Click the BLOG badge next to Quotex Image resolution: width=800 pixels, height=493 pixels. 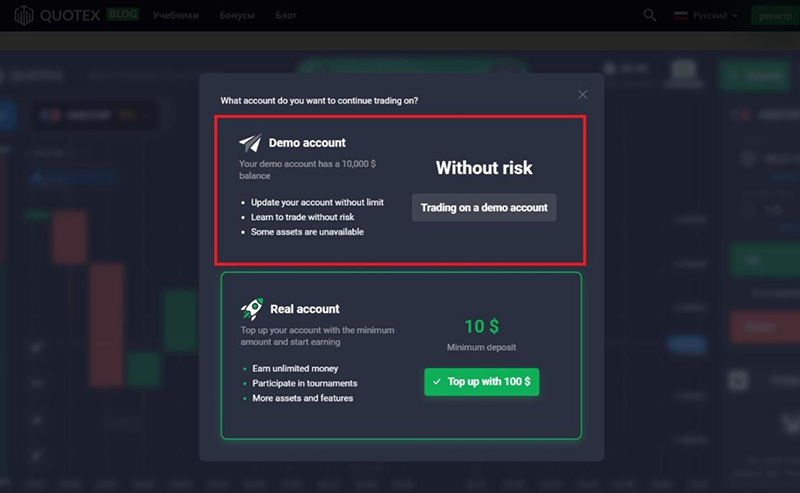pyautogui.click(x=122, y=14)
